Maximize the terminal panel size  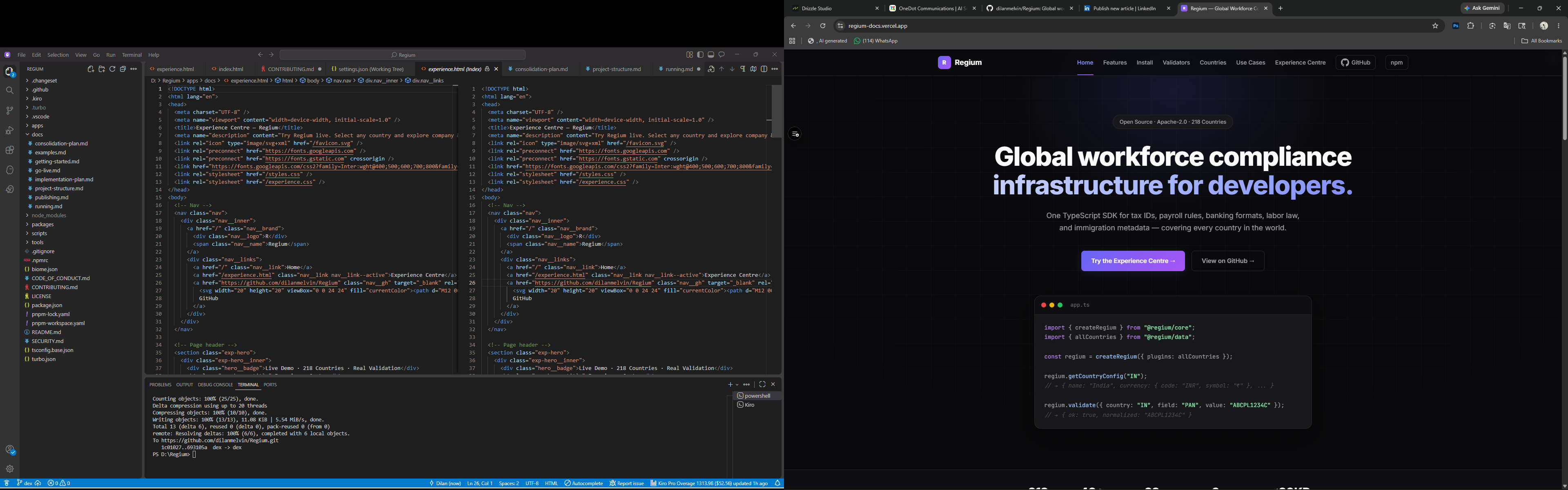(762, 385)
